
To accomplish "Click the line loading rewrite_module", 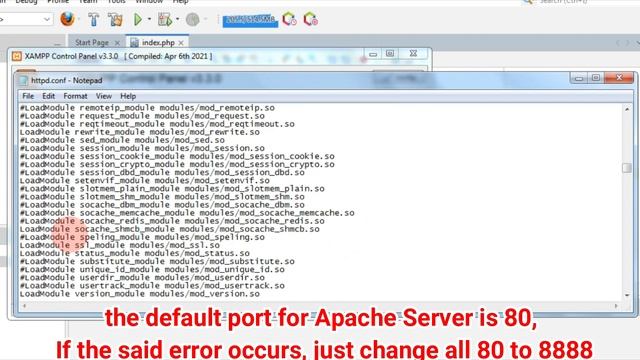I will pyautogui.click(x=140, y=132).
